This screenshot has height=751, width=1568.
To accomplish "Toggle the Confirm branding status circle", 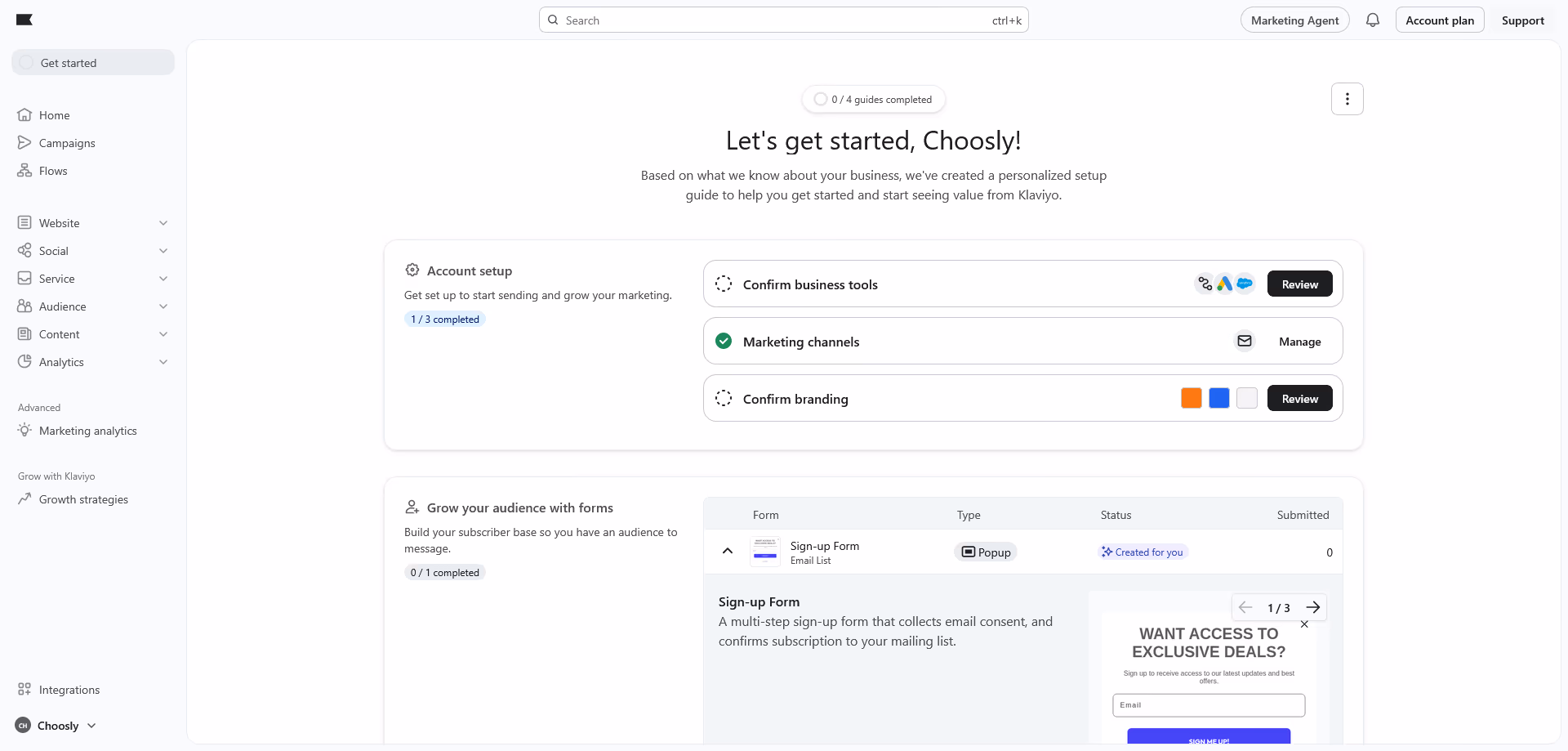I will point(724,398).
